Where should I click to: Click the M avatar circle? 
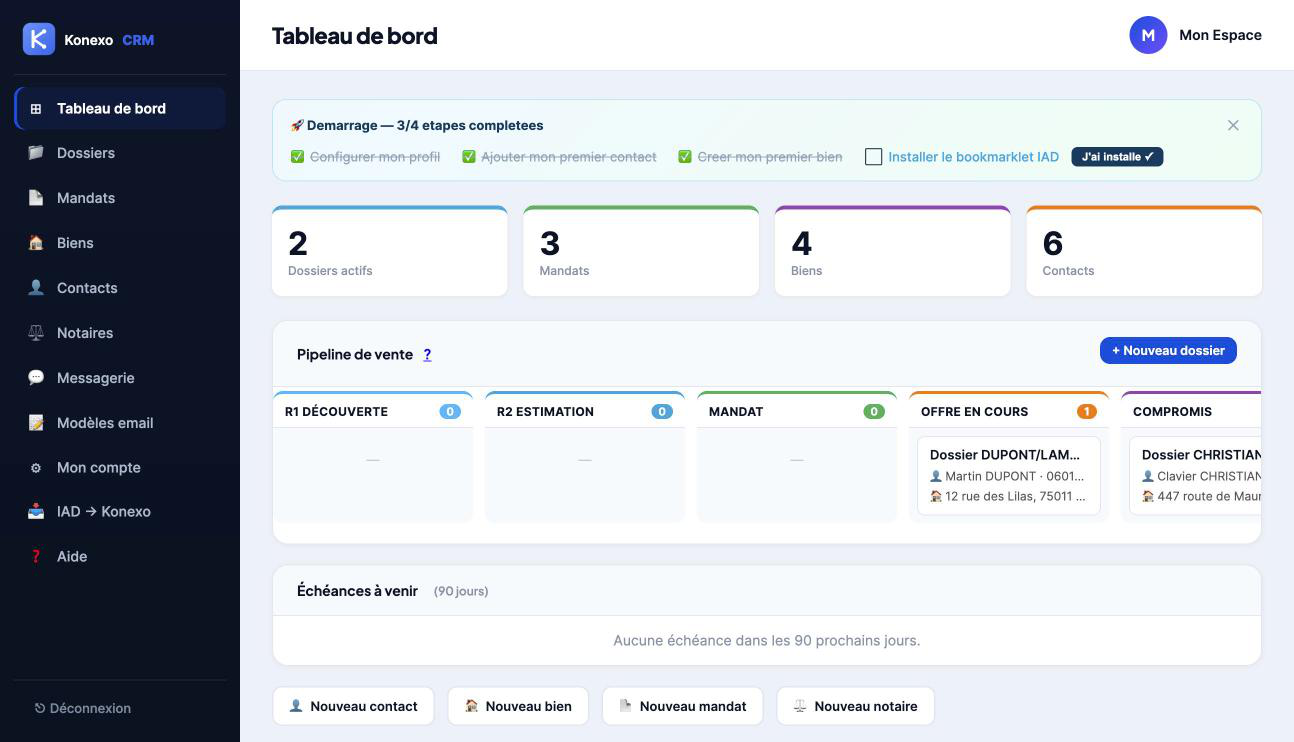click(1148, 35)
